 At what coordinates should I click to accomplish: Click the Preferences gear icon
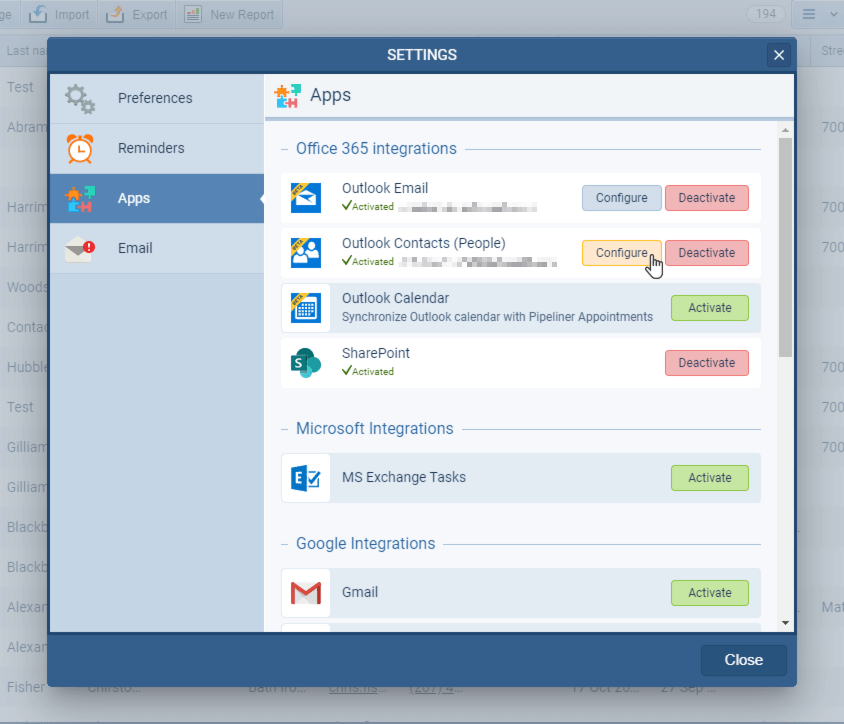pyautogui.click(x=81, y=97)
